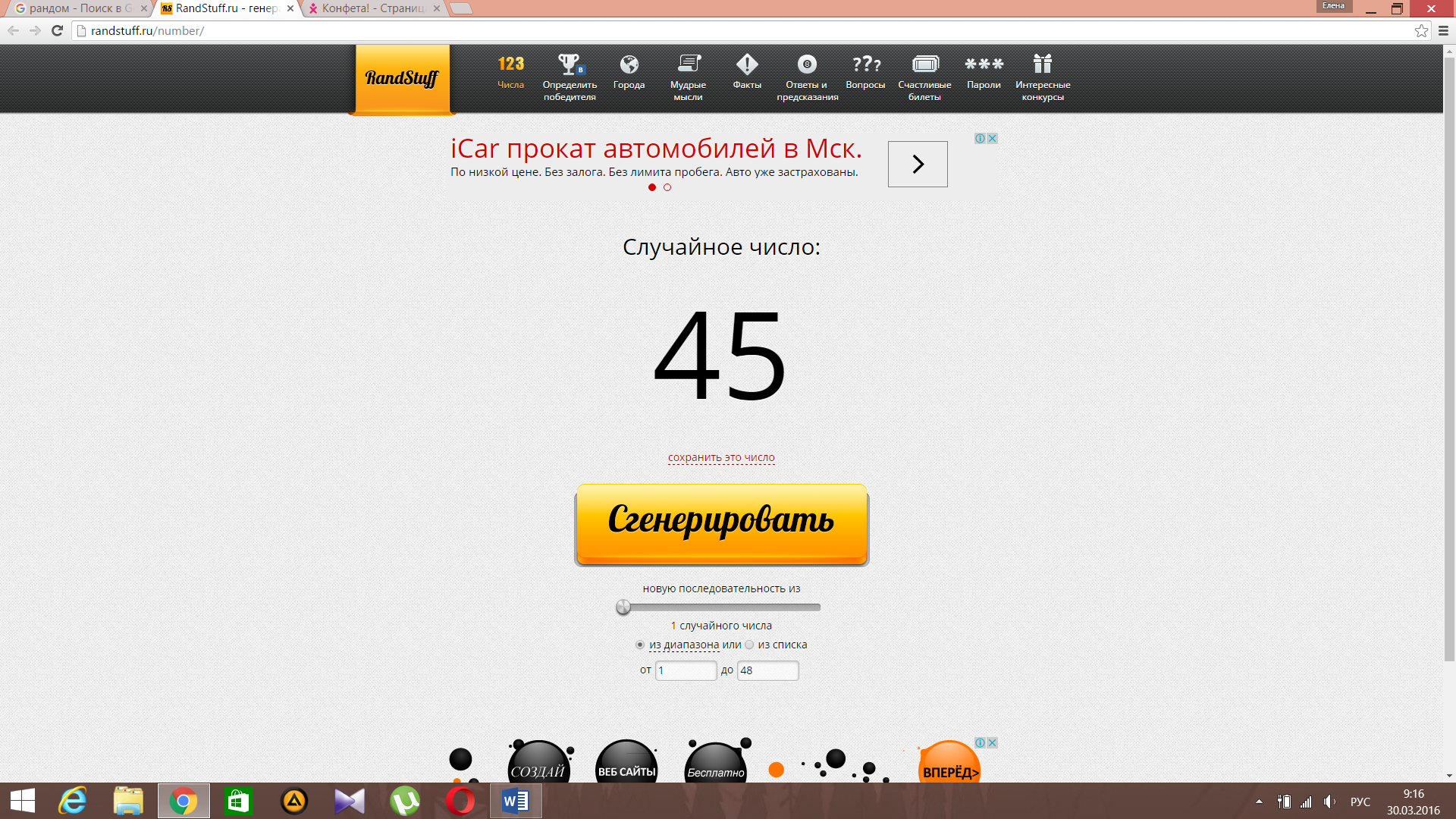Switch to the 'Конфета!' browser tab

point(372,8)
